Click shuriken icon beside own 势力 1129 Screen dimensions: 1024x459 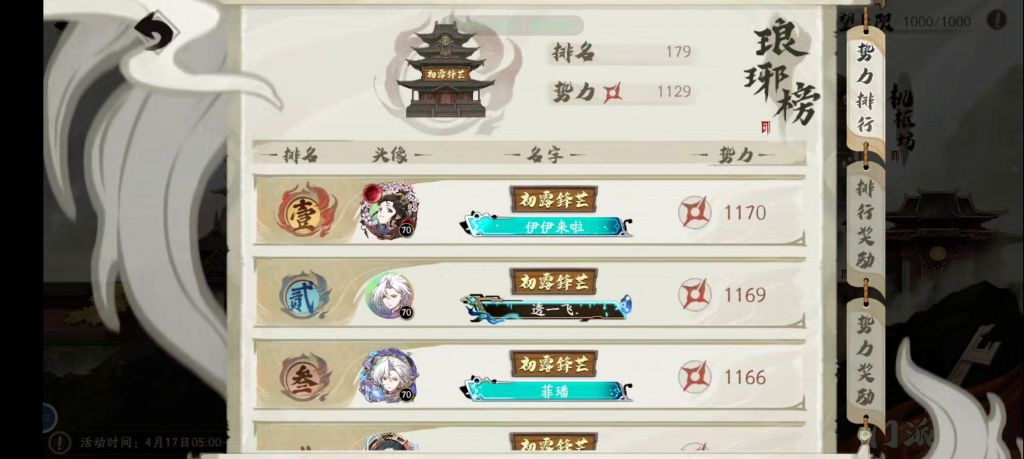(613, 92)
